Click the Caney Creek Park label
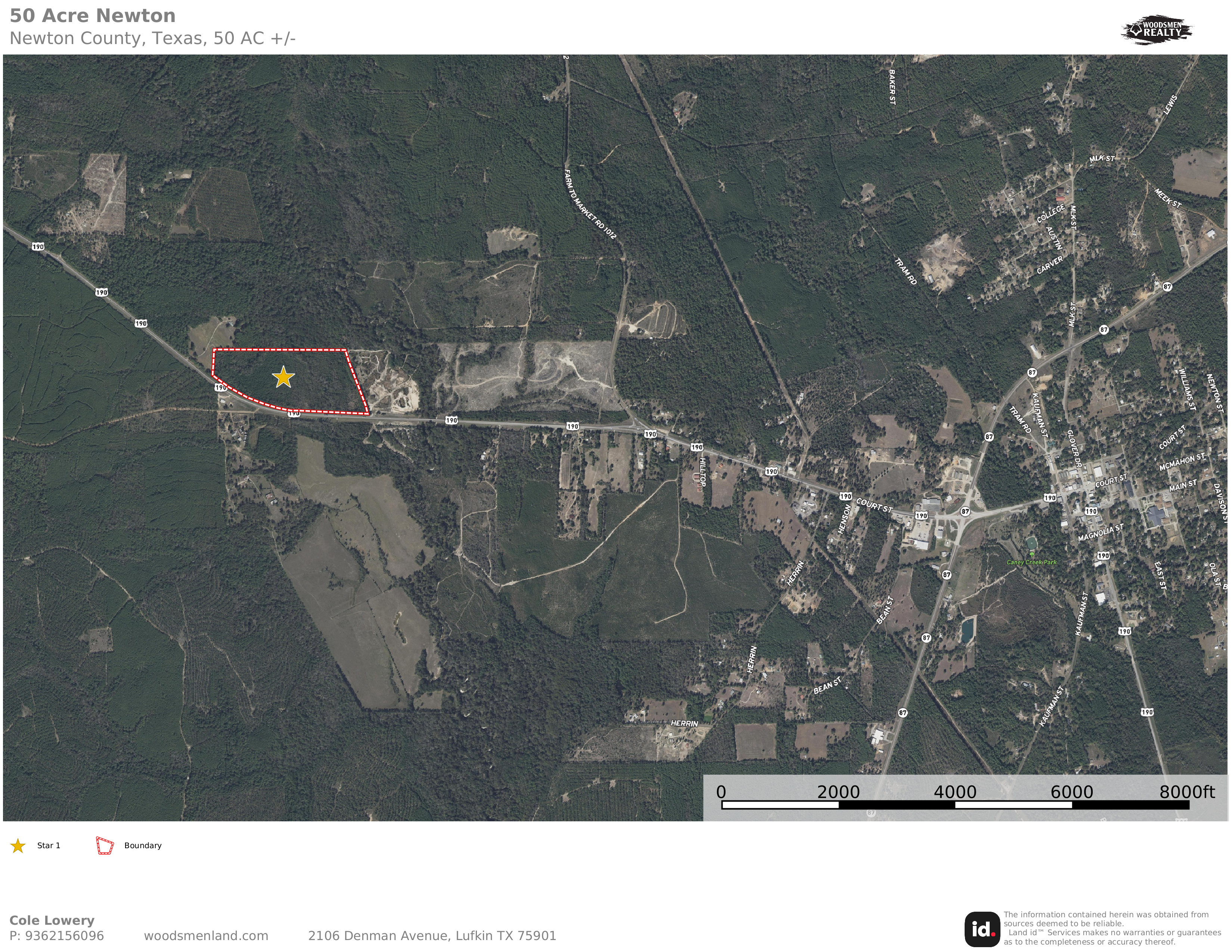1232x952 pixels. (1032, 562)
